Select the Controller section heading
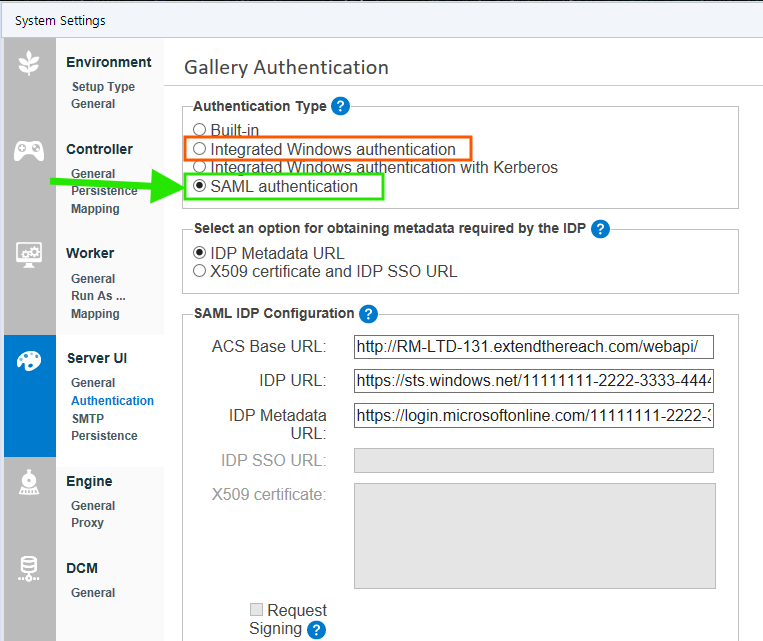Image resolution: width=763 pixels, height=641 pixels. tap(99, 149)
